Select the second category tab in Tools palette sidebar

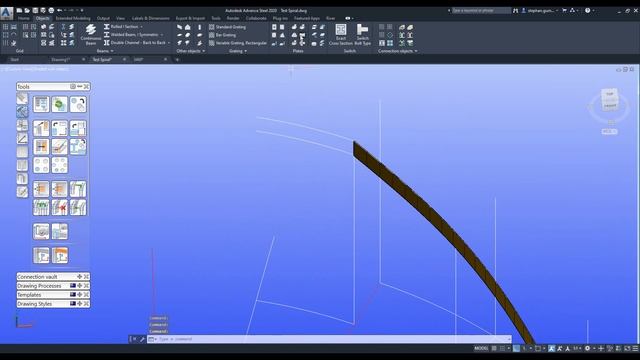pyautogui.click(x=22, y=111)
